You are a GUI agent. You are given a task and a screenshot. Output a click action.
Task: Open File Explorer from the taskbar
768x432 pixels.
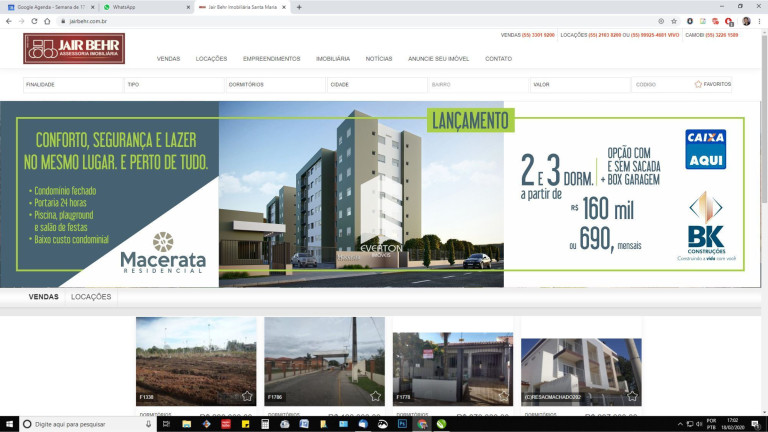click(186, 424)
